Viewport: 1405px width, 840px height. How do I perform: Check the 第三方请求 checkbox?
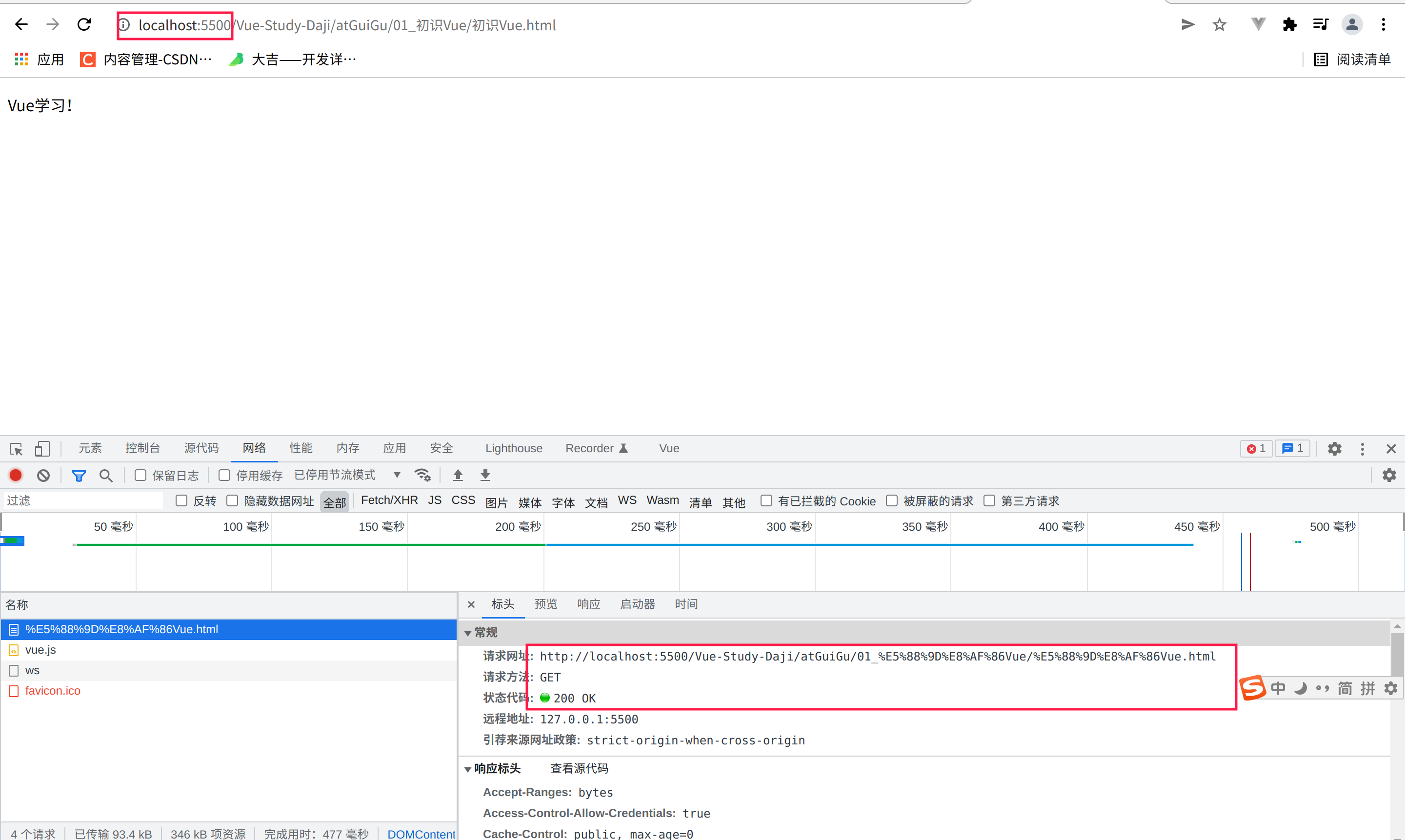point(989,501)
